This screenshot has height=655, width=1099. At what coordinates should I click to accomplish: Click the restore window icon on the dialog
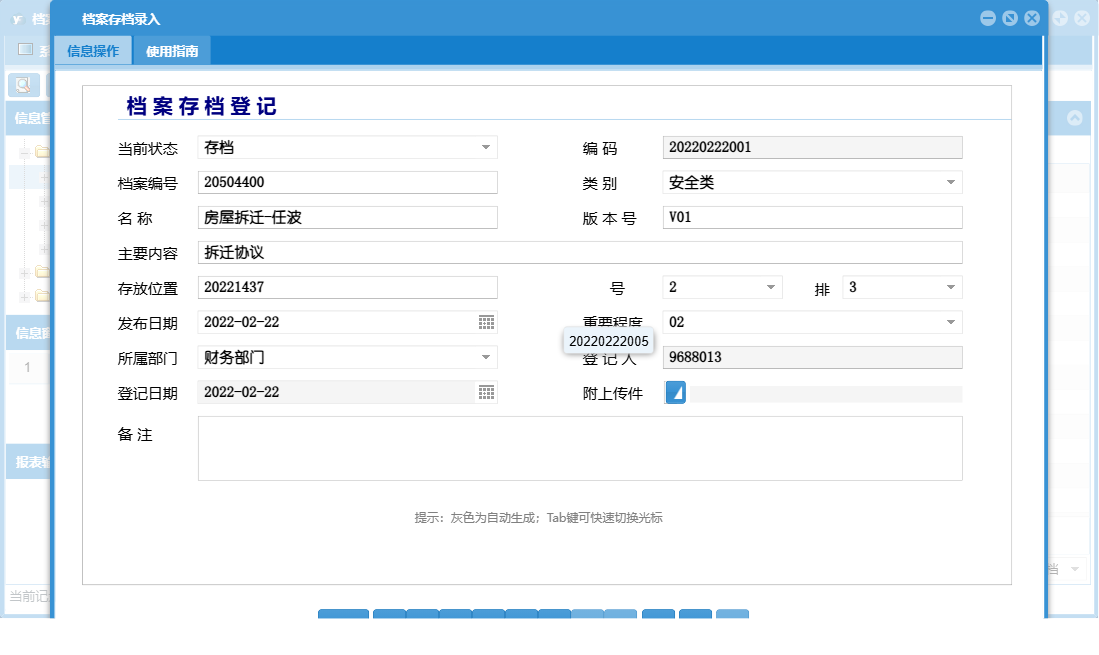coord(1011,17)
